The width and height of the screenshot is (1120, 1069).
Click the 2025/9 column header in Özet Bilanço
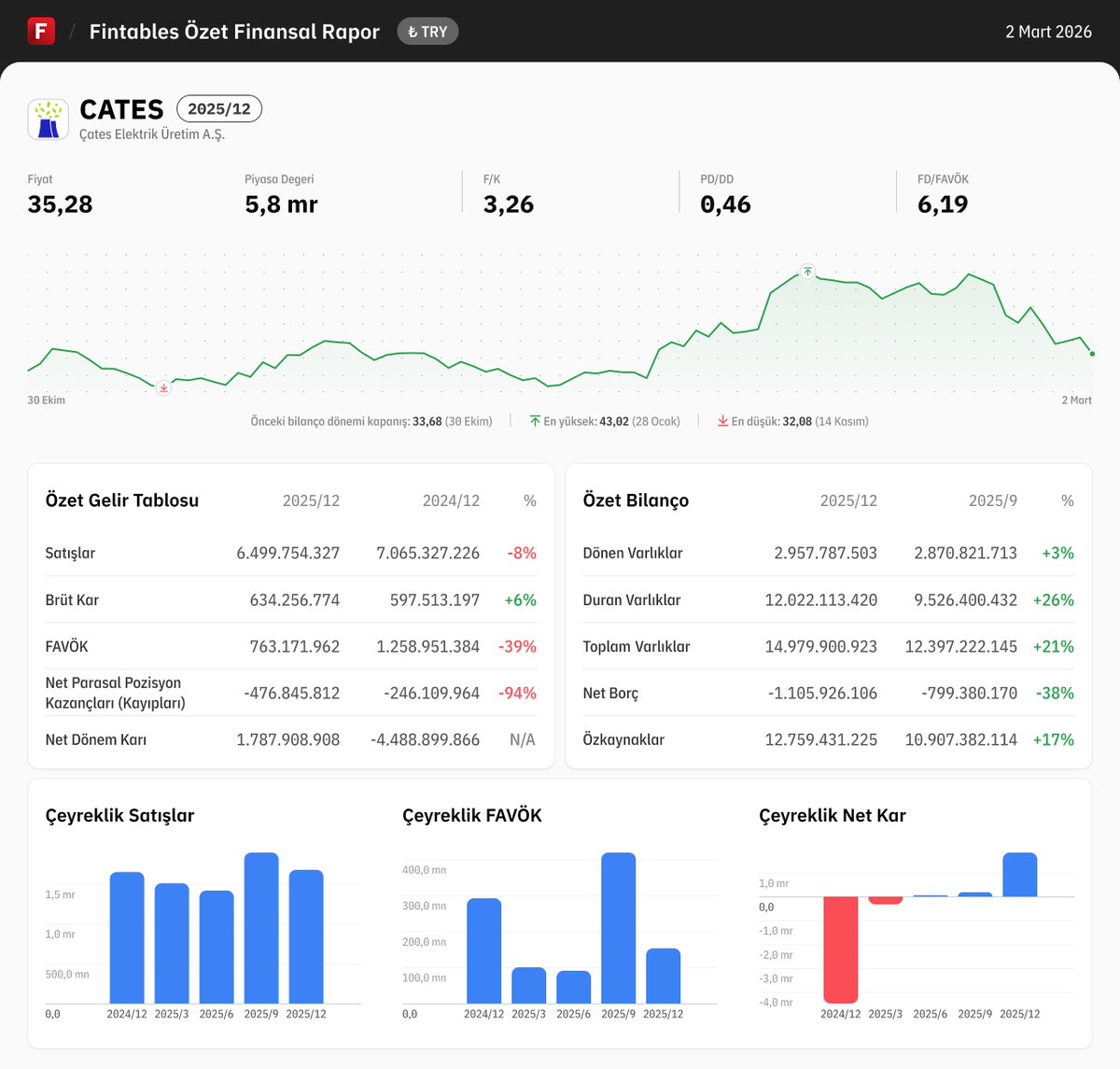[x=993, y=500]
